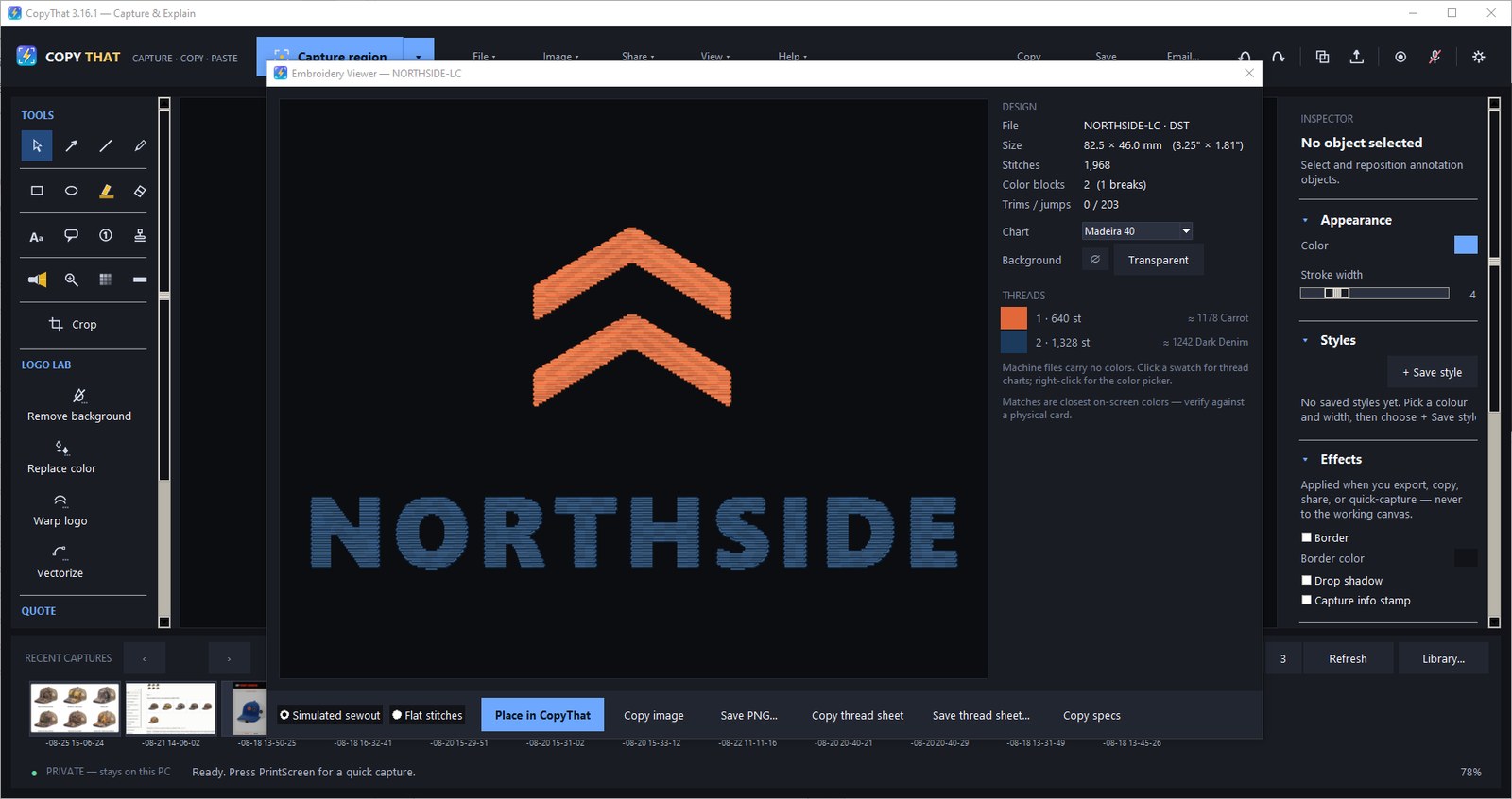Click the muted microphone toolbar icon
This screenshot has width=1512, height=799.
[x=1435, y=57]
